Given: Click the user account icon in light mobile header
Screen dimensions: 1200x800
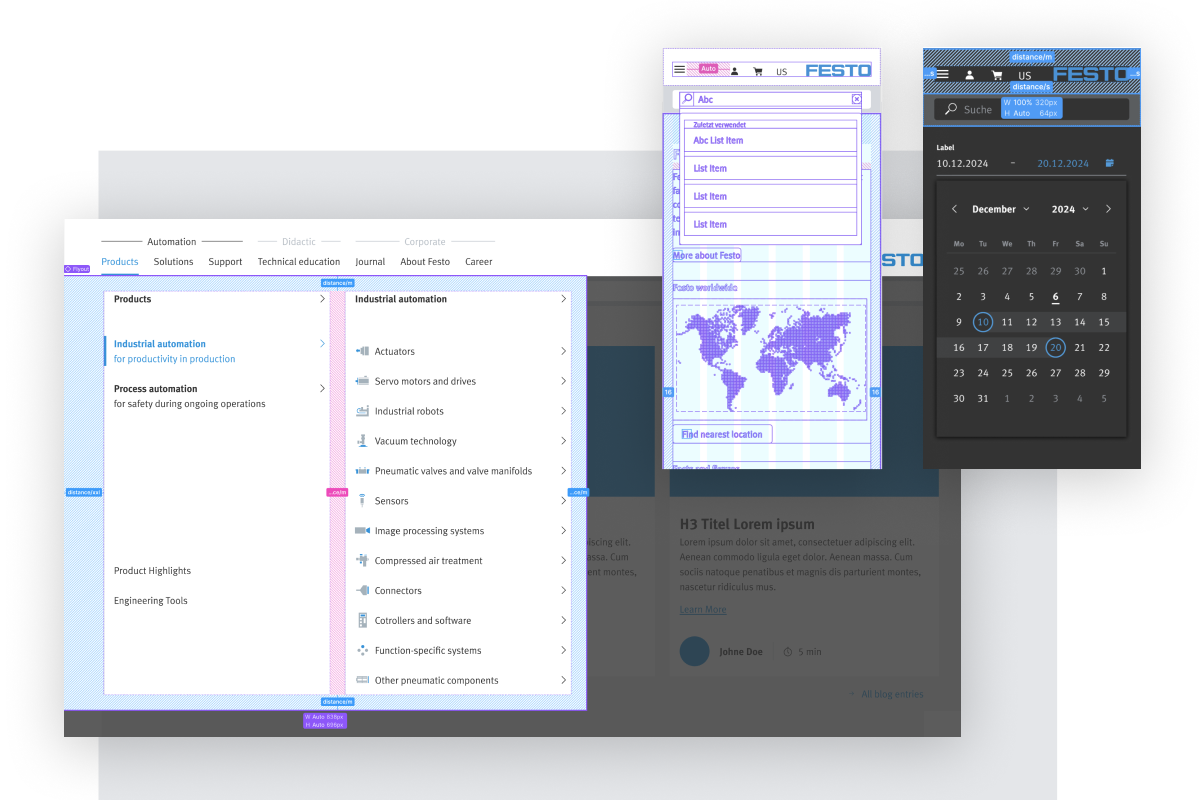Looking at the screenshot, I should pyautogui.click(x=734, y=71).
